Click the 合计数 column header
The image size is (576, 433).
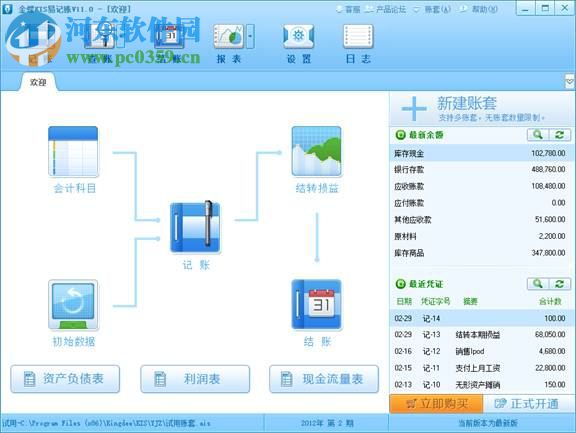coord(550,302)
